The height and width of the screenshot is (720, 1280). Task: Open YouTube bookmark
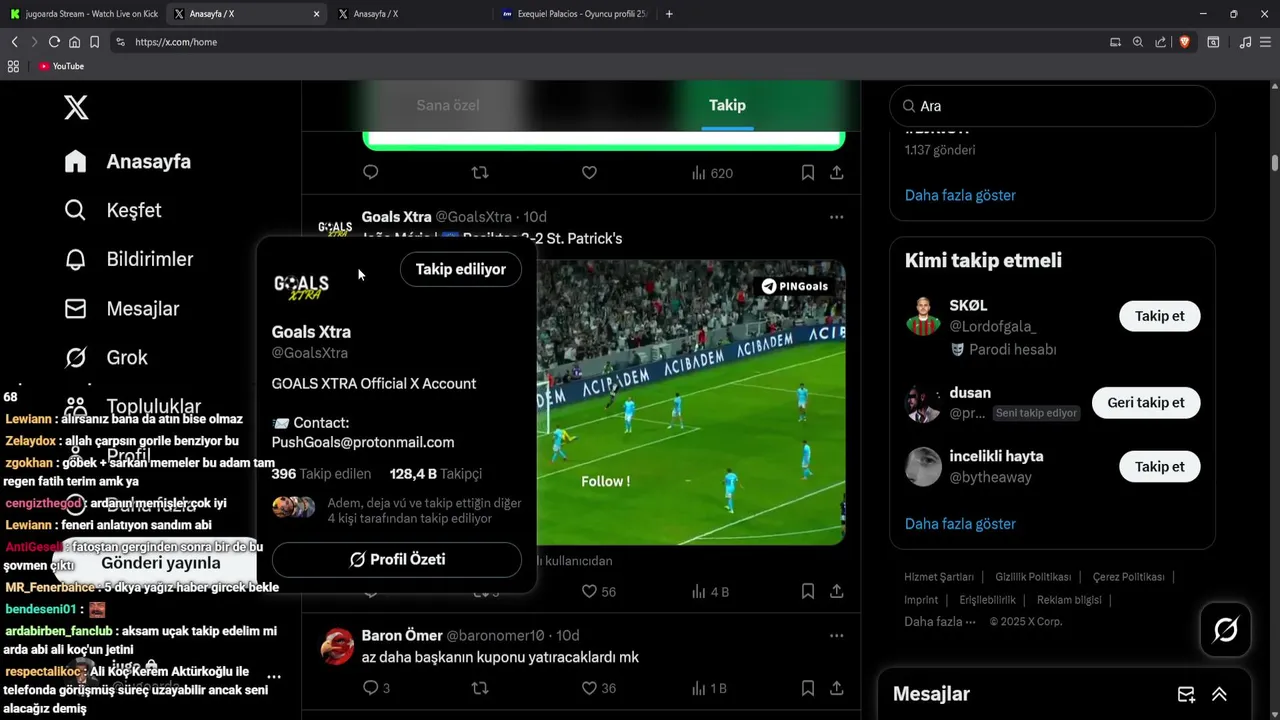(61, 66)
